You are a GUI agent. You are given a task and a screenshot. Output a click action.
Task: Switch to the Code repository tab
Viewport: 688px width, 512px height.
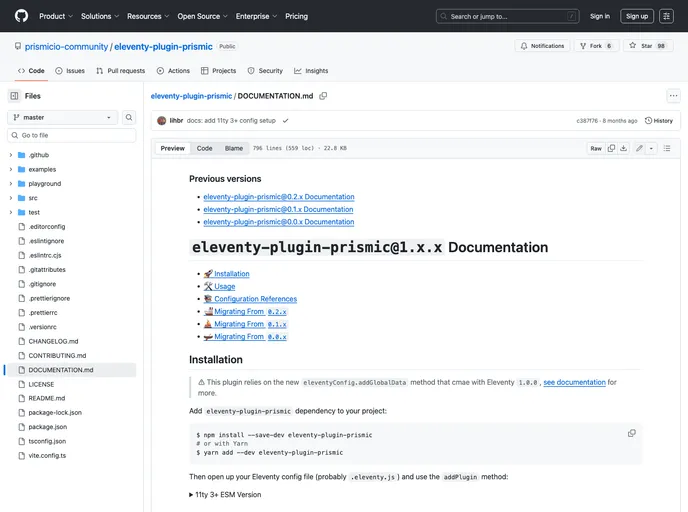point(31,71)
